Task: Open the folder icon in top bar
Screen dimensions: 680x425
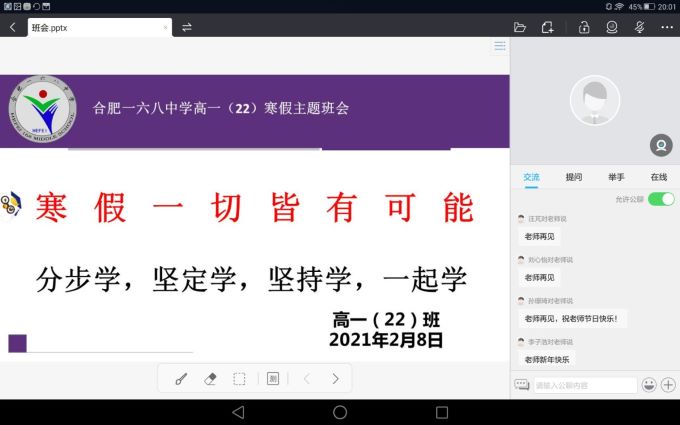Action: point(519,27)
